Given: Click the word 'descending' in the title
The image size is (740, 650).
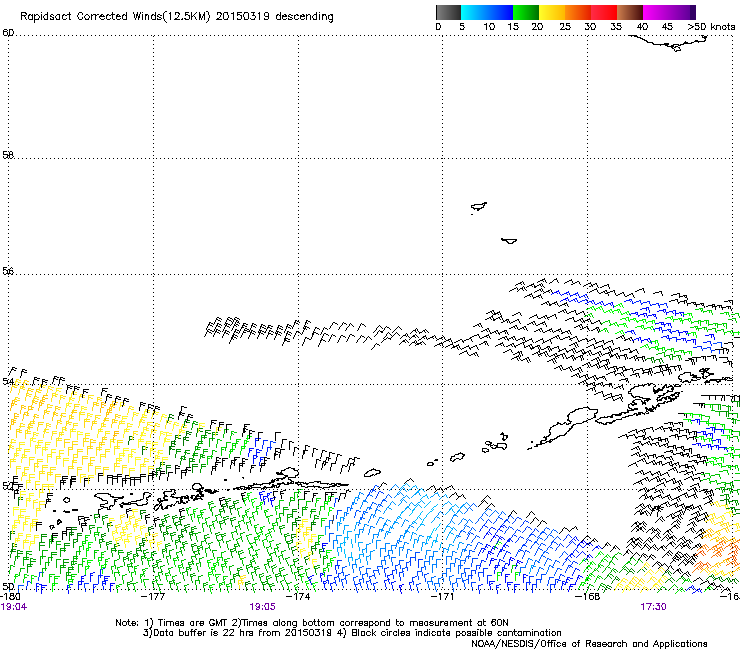Looking at the screenshot, I should pos(304,17).
